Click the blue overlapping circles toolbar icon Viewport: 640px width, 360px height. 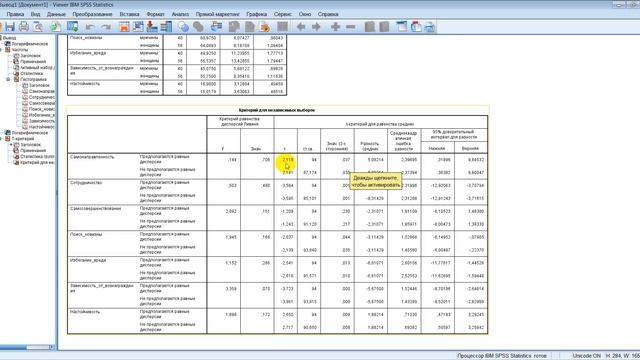pyautogui.click(x=184, y=27)
